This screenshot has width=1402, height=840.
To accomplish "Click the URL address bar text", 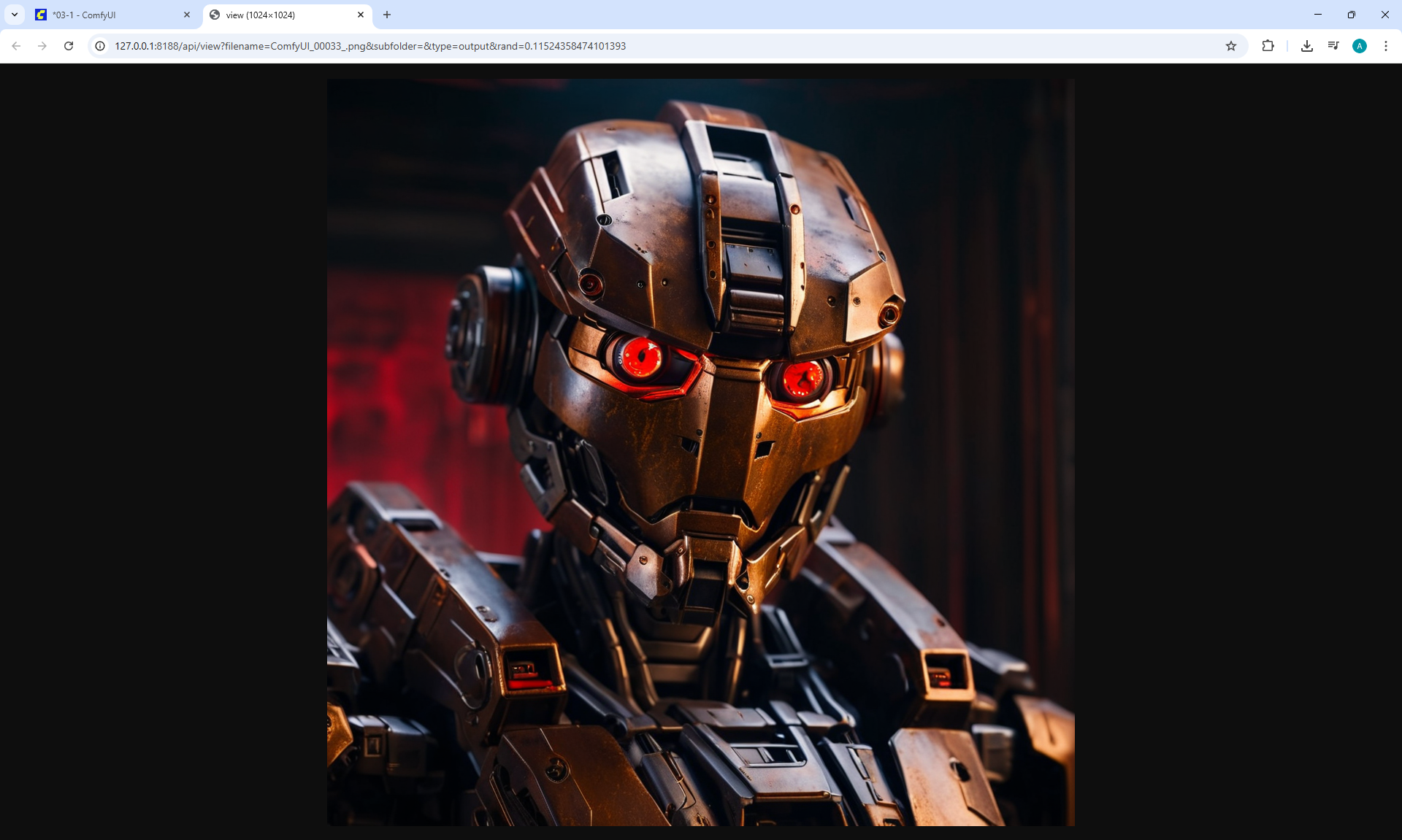I will pos(370,46).
